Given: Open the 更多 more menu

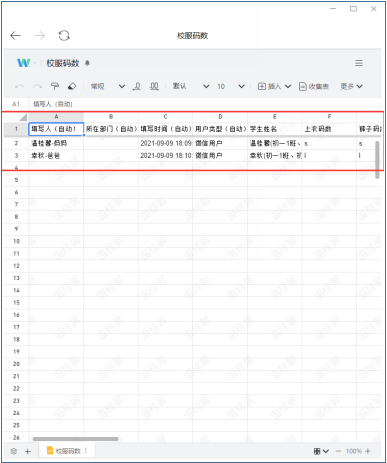Looking at the screenshot, I should [x=351, y=86].
